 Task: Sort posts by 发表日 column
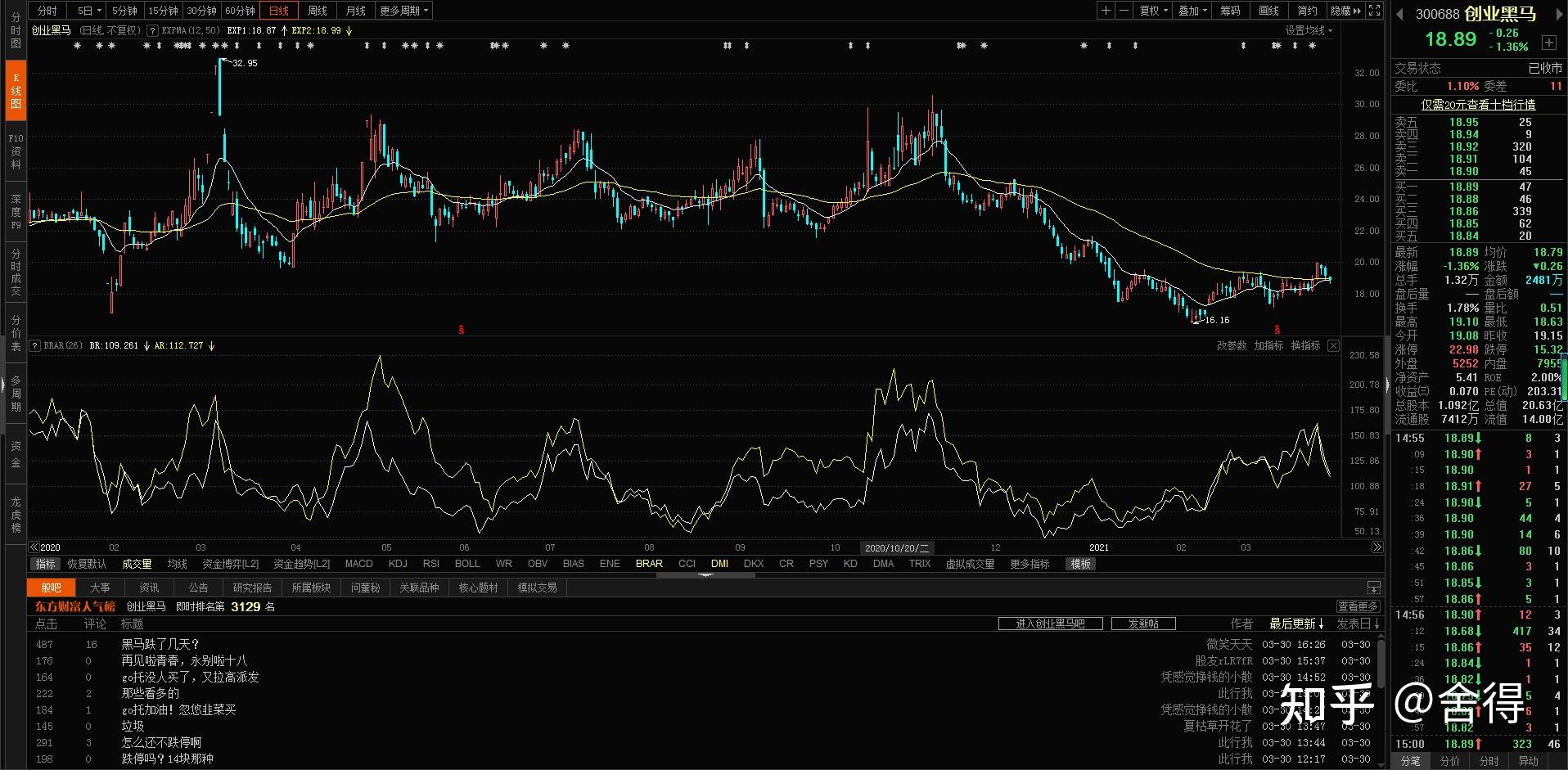click(1358, 624)
